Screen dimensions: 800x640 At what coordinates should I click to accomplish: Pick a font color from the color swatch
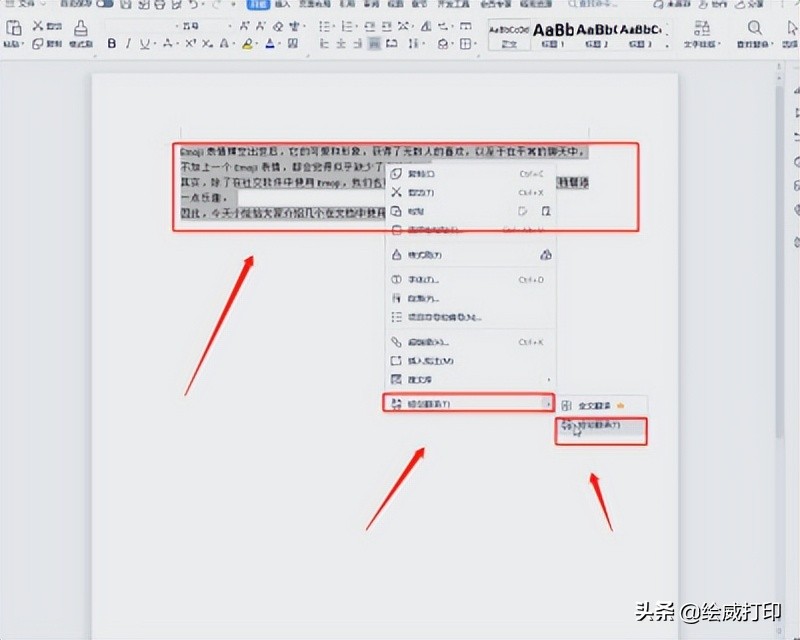(x=270, y=44)
